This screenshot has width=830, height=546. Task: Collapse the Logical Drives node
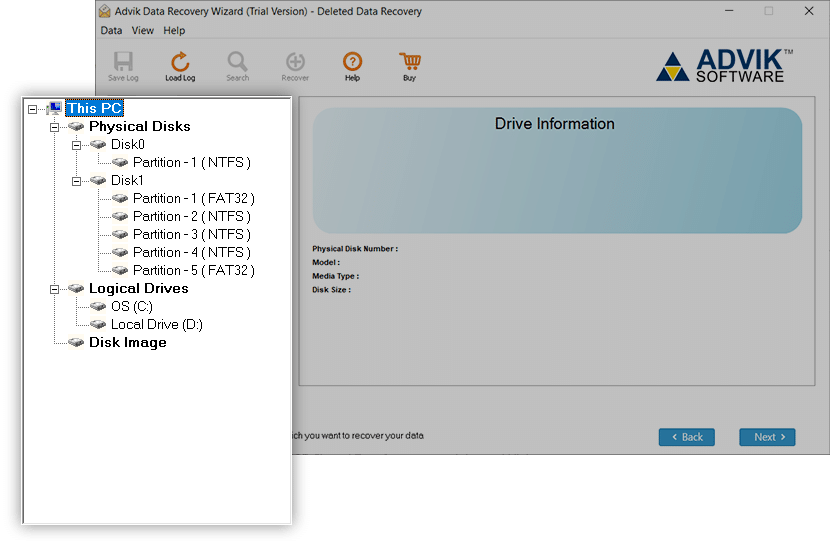(54, 289)
